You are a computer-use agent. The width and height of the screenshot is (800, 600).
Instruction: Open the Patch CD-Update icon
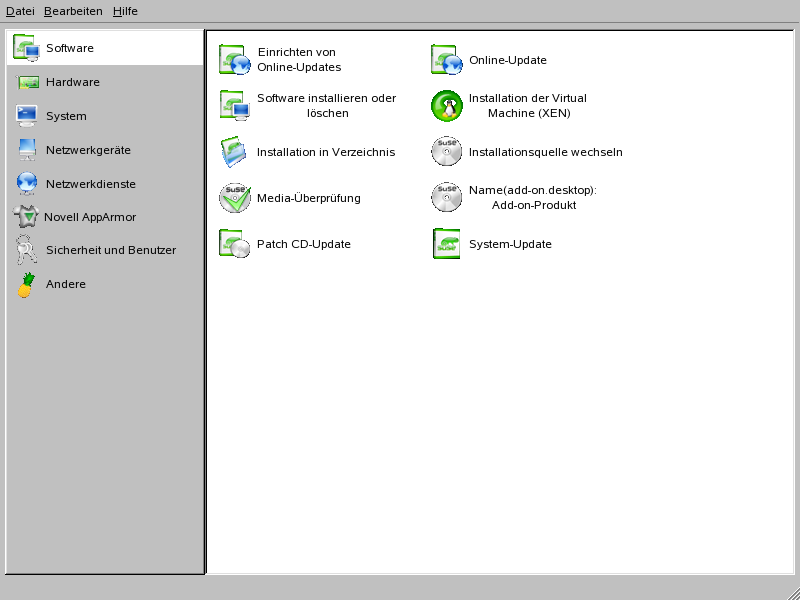pyautogui.click(x=235, y=244)
